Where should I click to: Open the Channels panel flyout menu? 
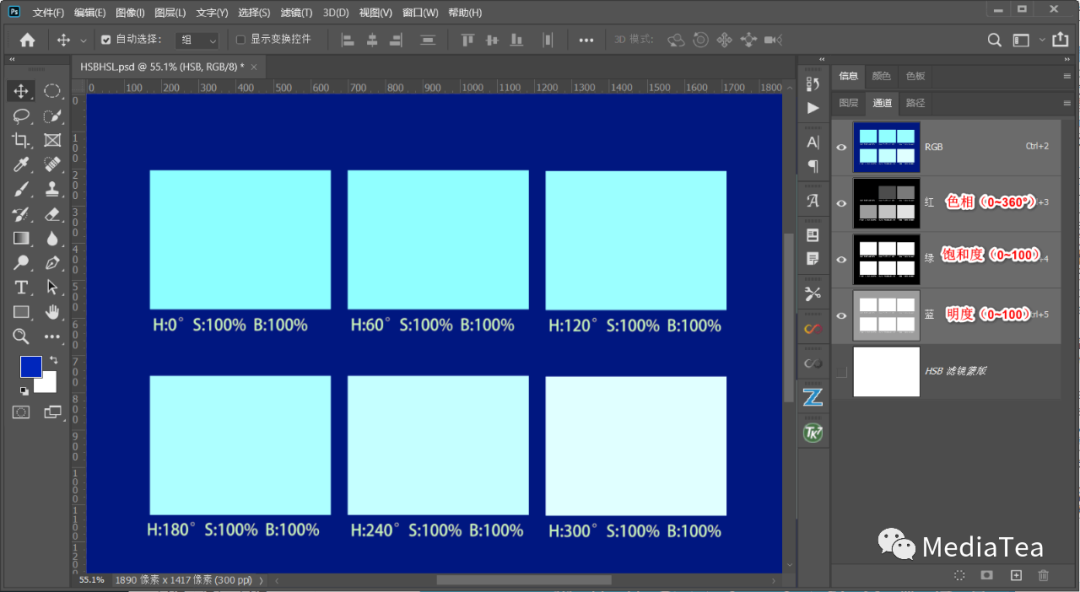[1067, 103]
